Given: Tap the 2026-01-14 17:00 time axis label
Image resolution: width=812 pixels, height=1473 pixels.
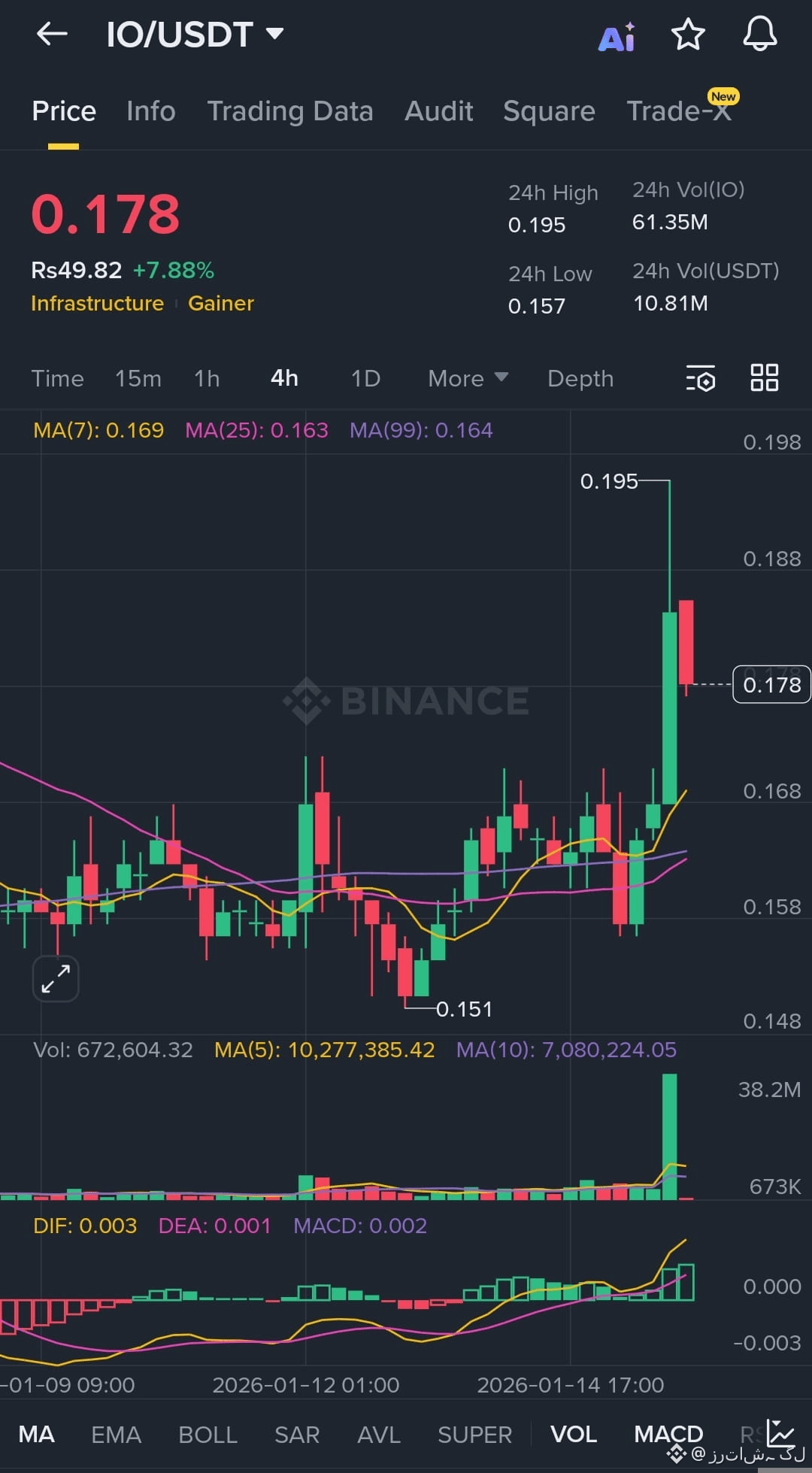Looking at the screenshot, I should (571, 1385).
